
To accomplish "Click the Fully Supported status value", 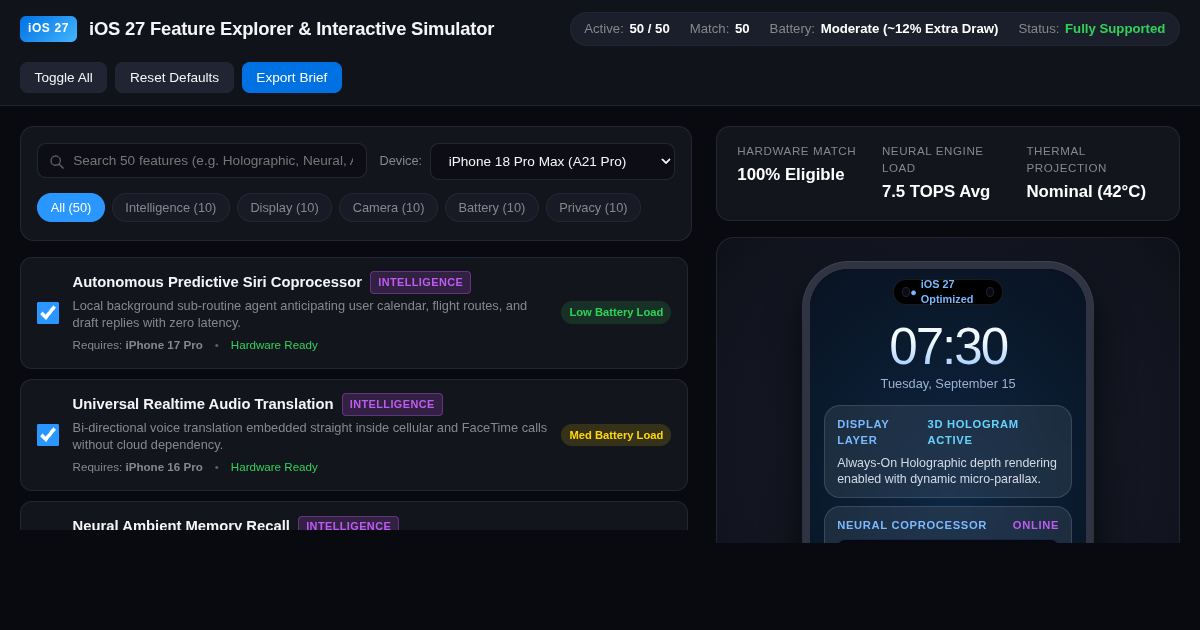I will [1115, 29].
